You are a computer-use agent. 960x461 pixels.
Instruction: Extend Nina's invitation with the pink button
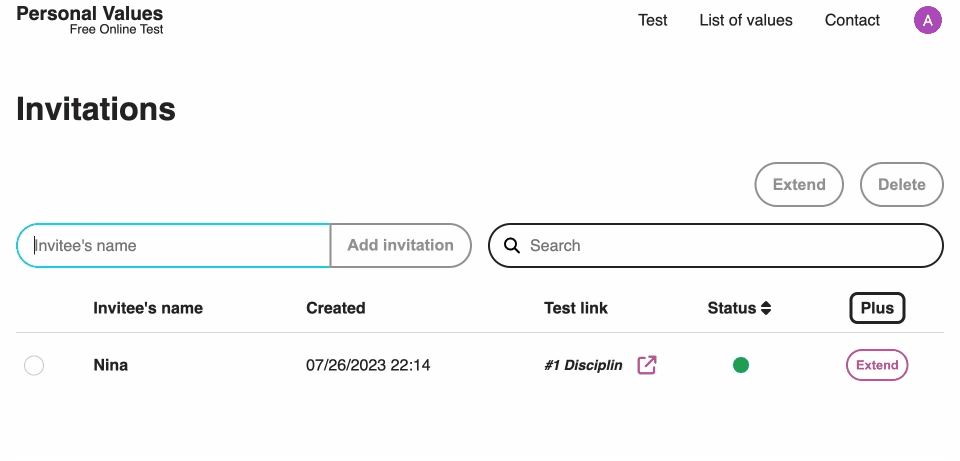[x=877, y=365]
